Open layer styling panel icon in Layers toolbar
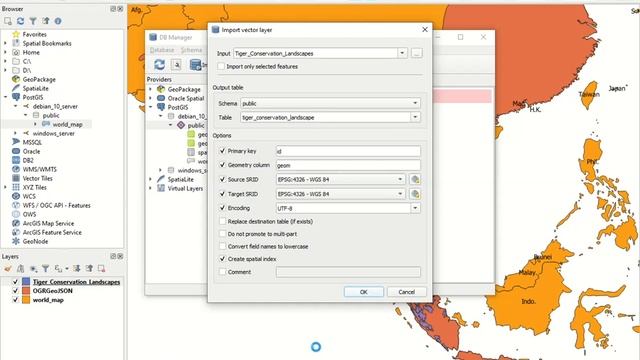640x360 pixels. click(8, 269)
